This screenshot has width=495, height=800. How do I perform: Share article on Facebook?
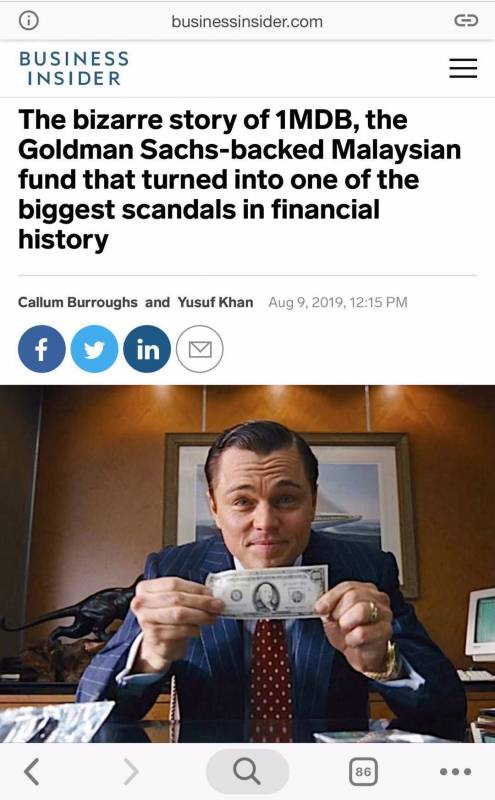tap(41, 349)
